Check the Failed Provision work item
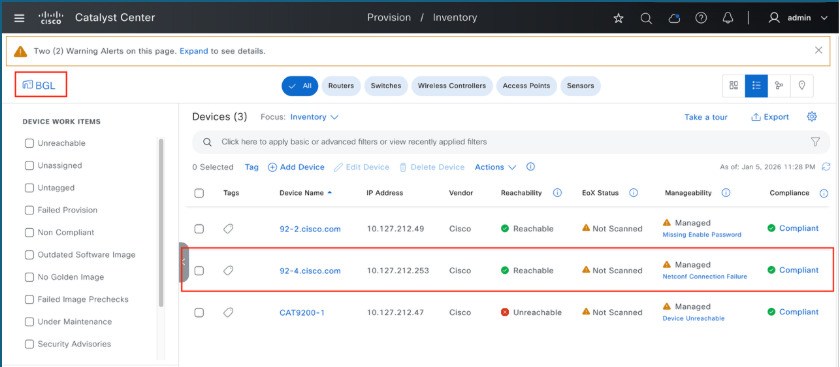Image resolution: width=840 pixels, height=367 pixels. (x=29, y=210)
